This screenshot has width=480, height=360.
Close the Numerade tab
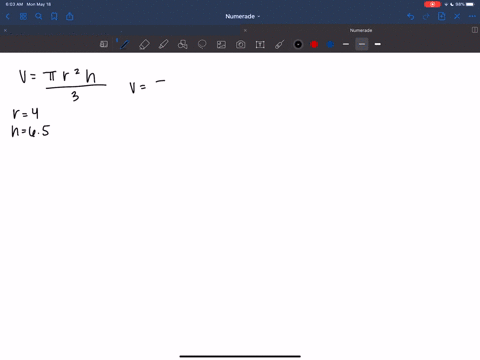point(245,30)
